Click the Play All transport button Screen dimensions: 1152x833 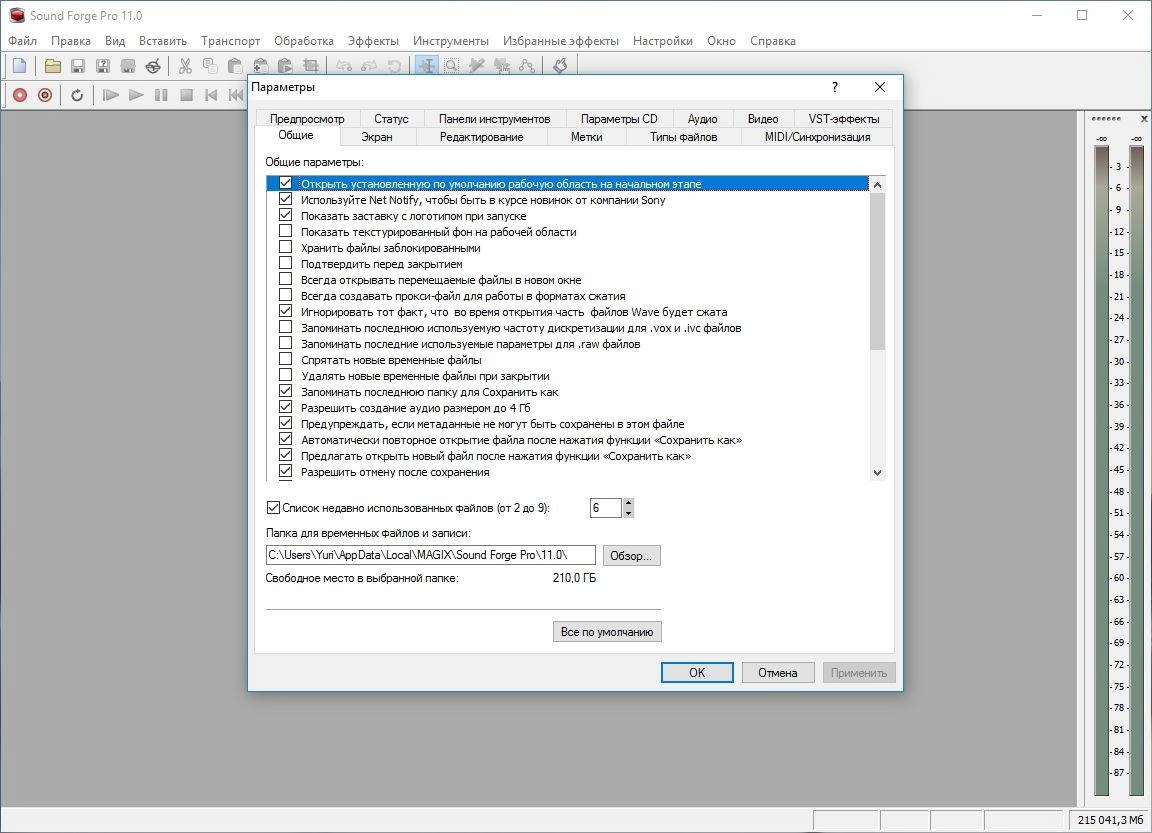tap(110, 95)
